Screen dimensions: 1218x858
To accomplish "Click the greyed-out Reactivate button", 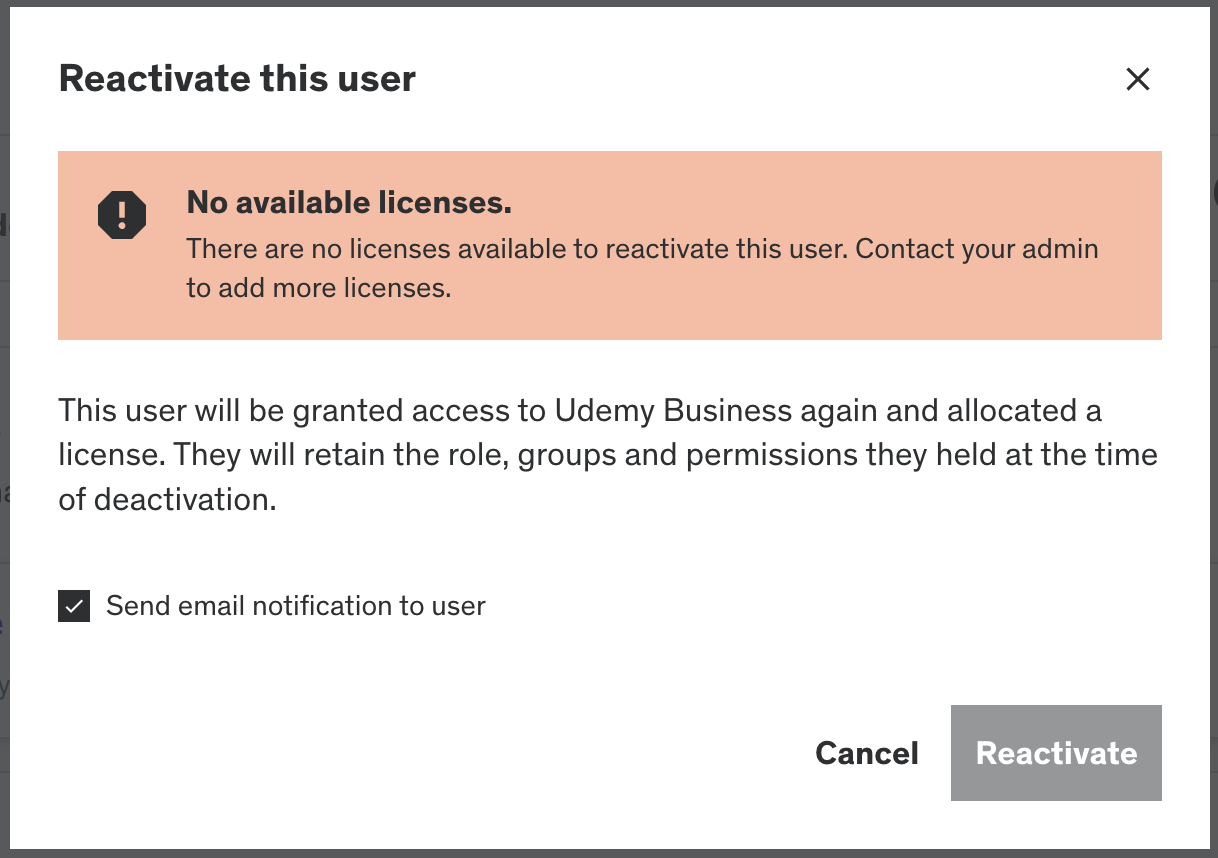I will (1056, 753).
